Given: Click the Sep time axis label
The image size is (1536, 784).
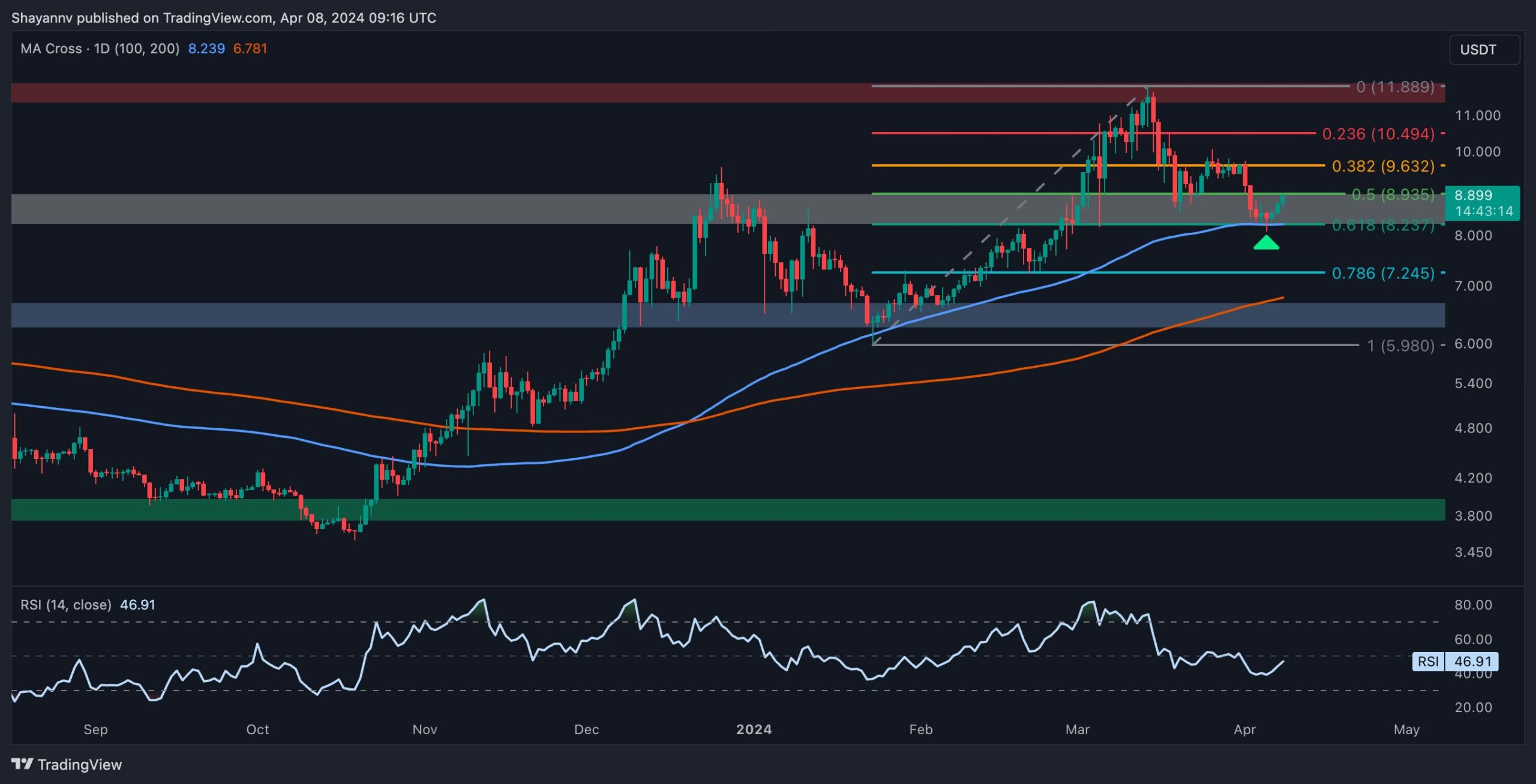Looking at the screenshot, I should tap(95, 729).
